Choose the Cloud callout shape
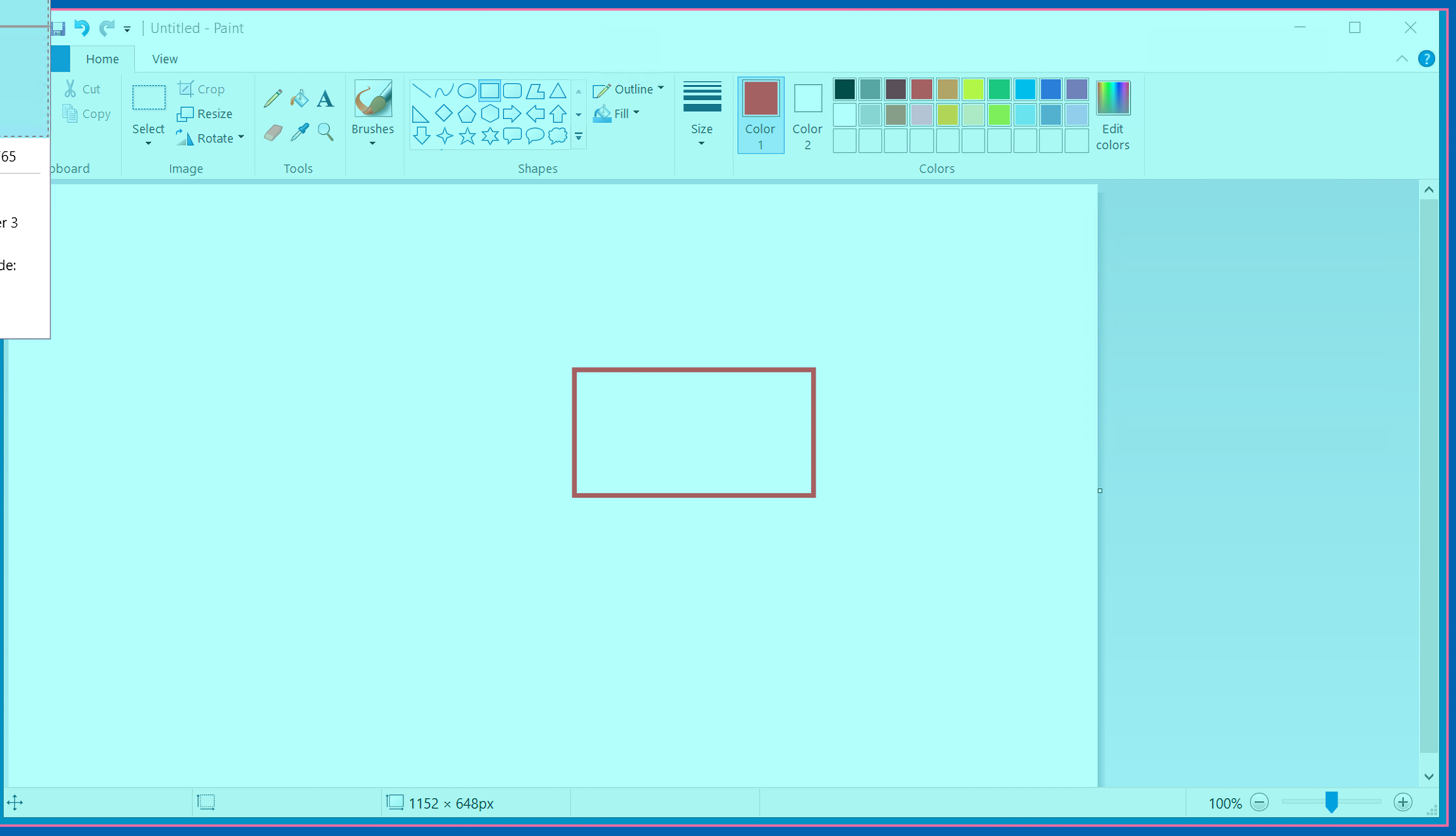The image size is (1456, 836). [x=558, y=136]
